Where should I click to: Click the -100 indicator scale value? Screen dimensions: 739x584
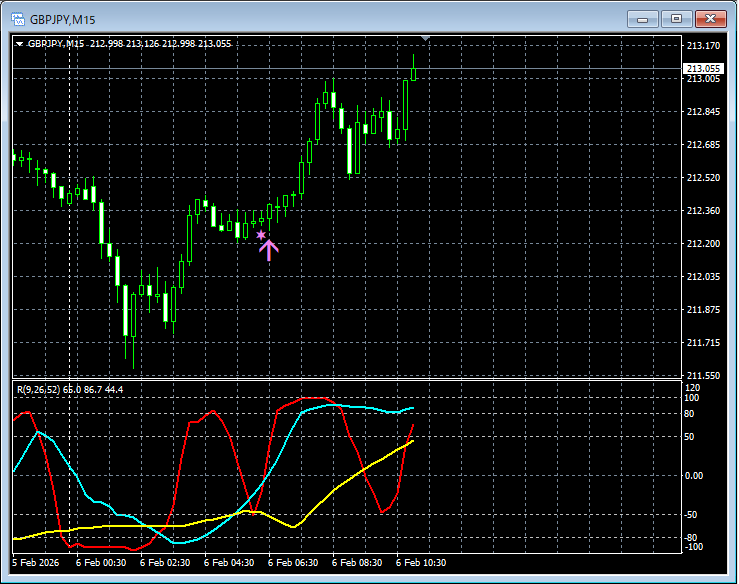[x=693, y=547]
